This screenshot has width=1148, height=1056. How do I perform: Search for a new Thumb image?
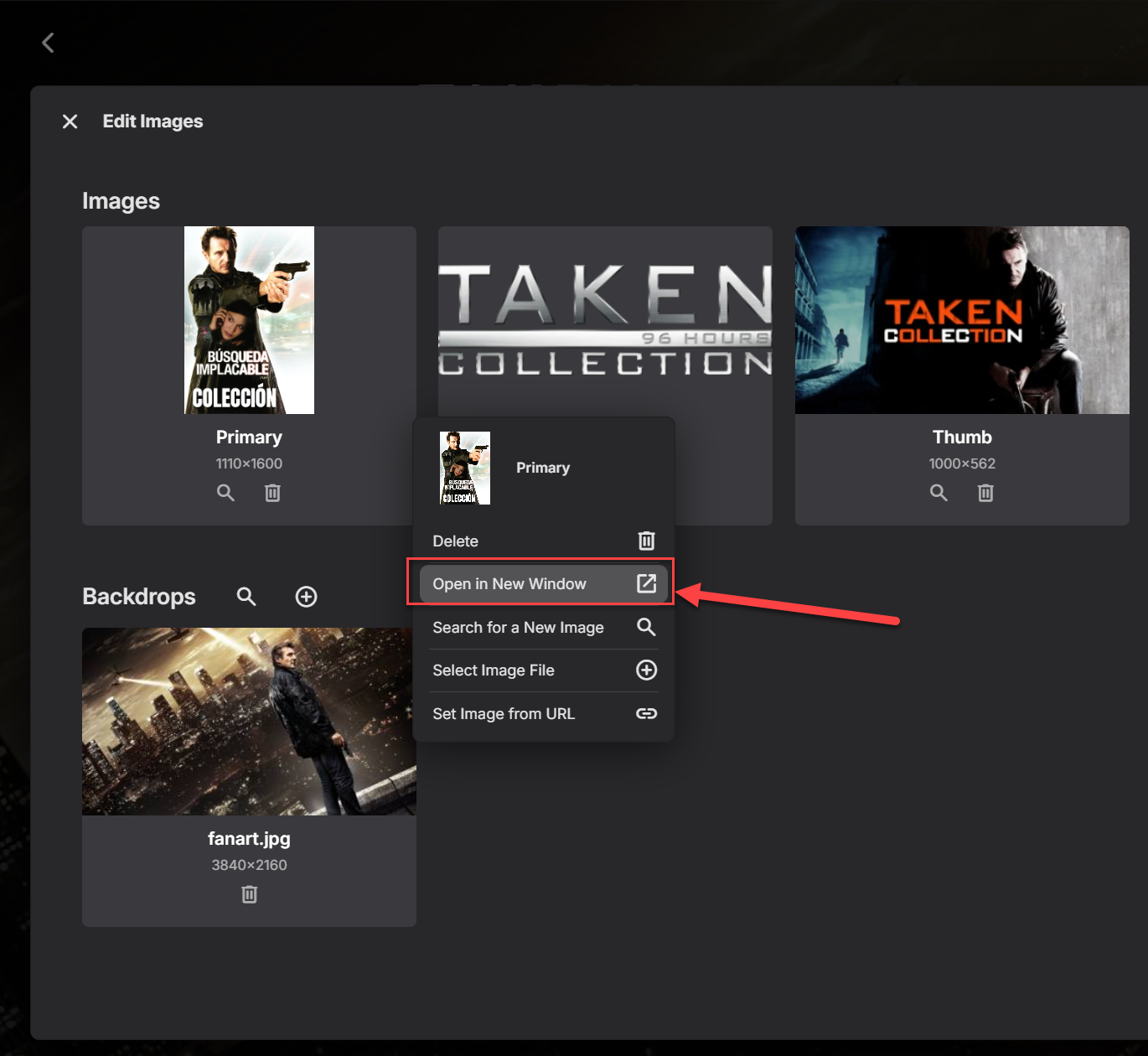pos(939,493)
